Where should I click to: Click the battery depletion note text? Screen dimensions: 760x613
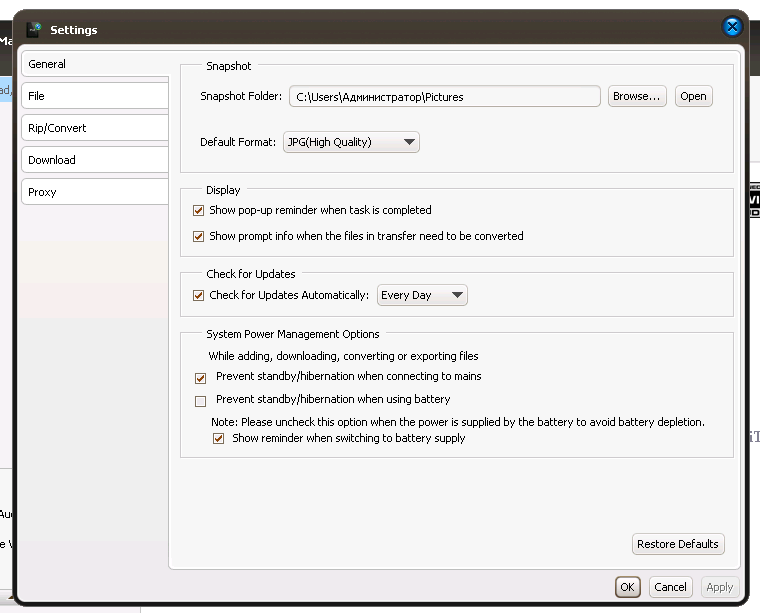(458, 422)
